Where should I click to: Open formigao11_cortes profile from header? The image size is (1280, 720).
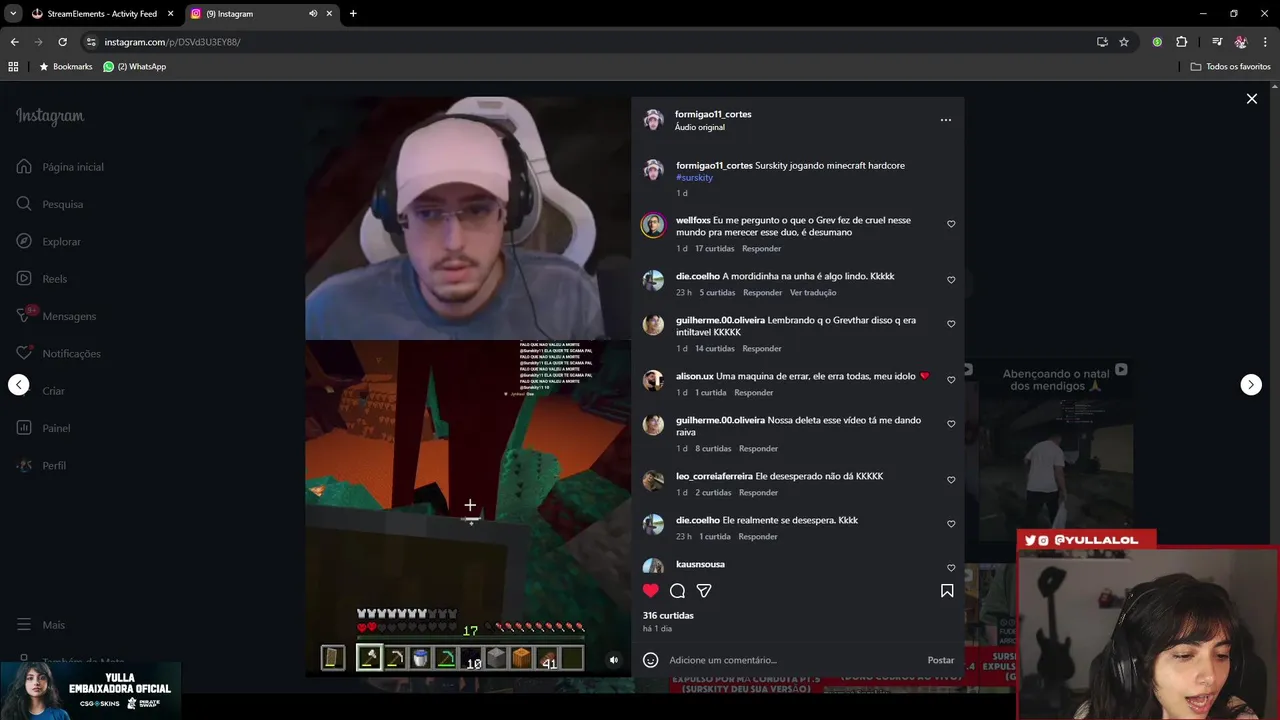pyautogui.click(x=713, y=114)
